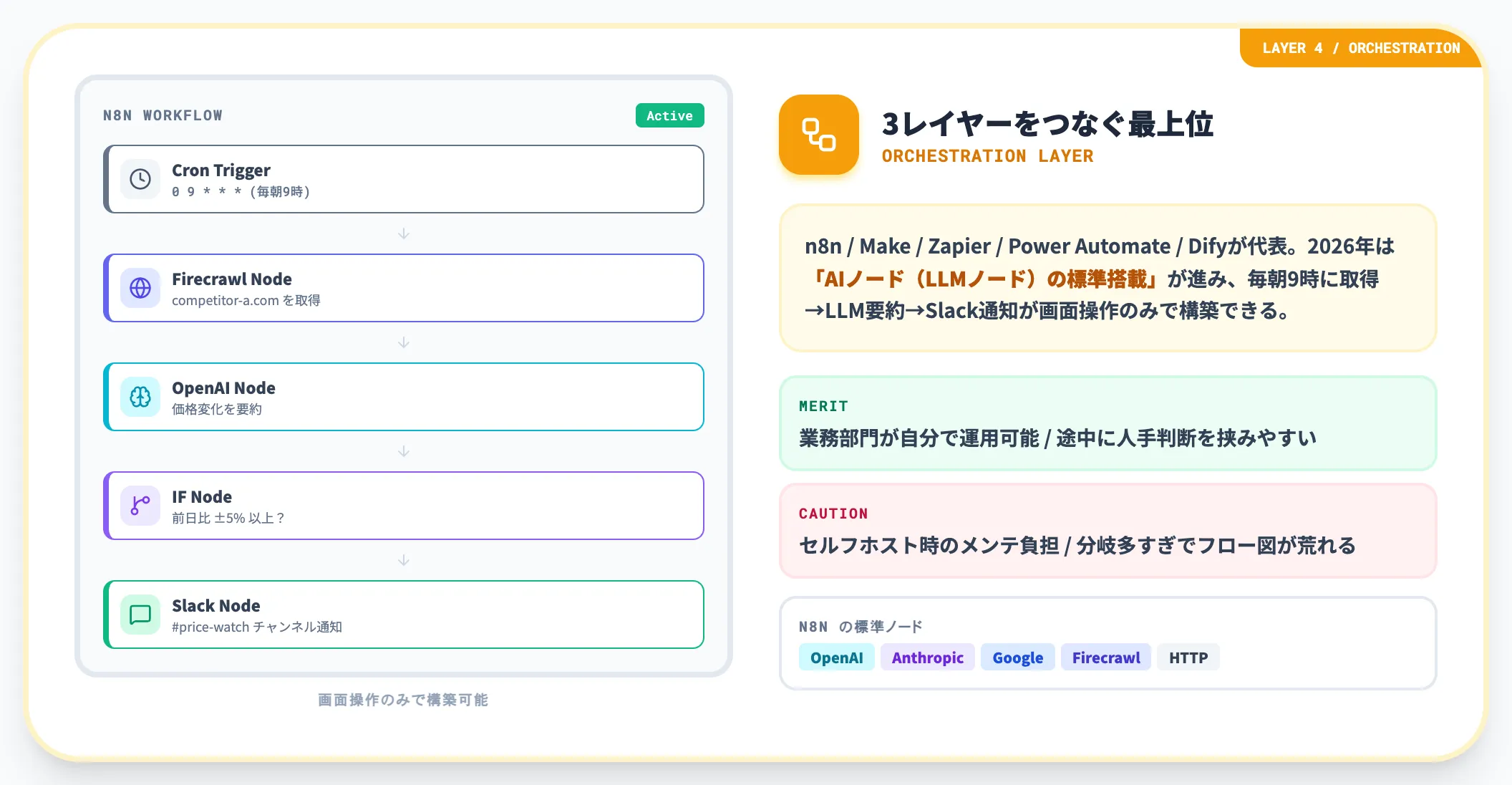Open the Cron Trigger node card
The width and height of the screenshot is (1512, 785).
[x=404, y=179]
